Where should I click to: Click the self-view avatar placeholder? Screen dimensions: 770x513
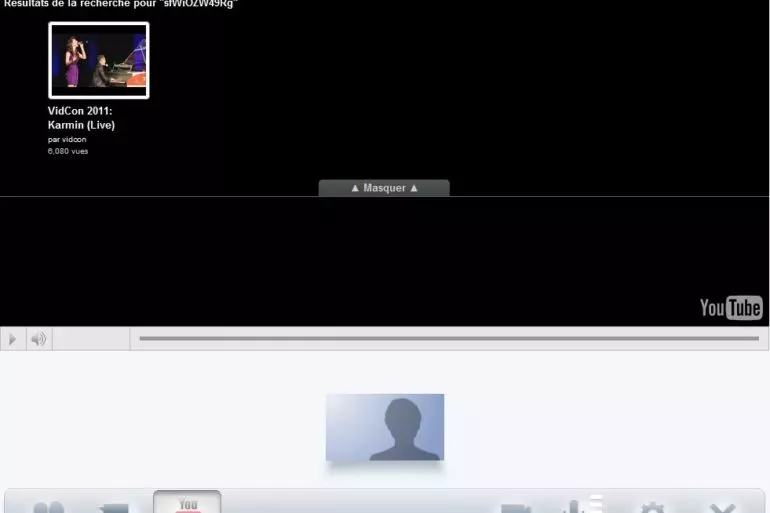coord(385,427)
